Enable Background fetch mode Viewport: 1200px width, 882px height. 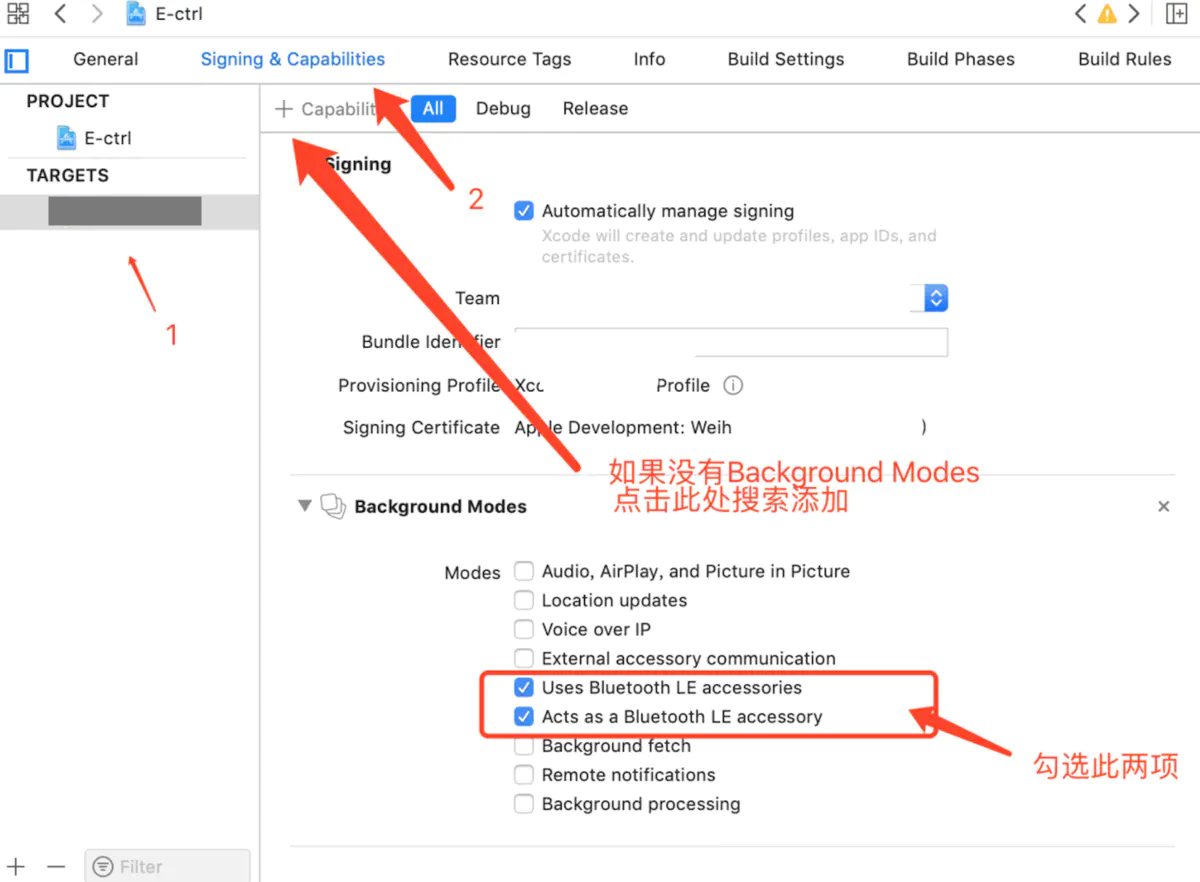[524, 746]
